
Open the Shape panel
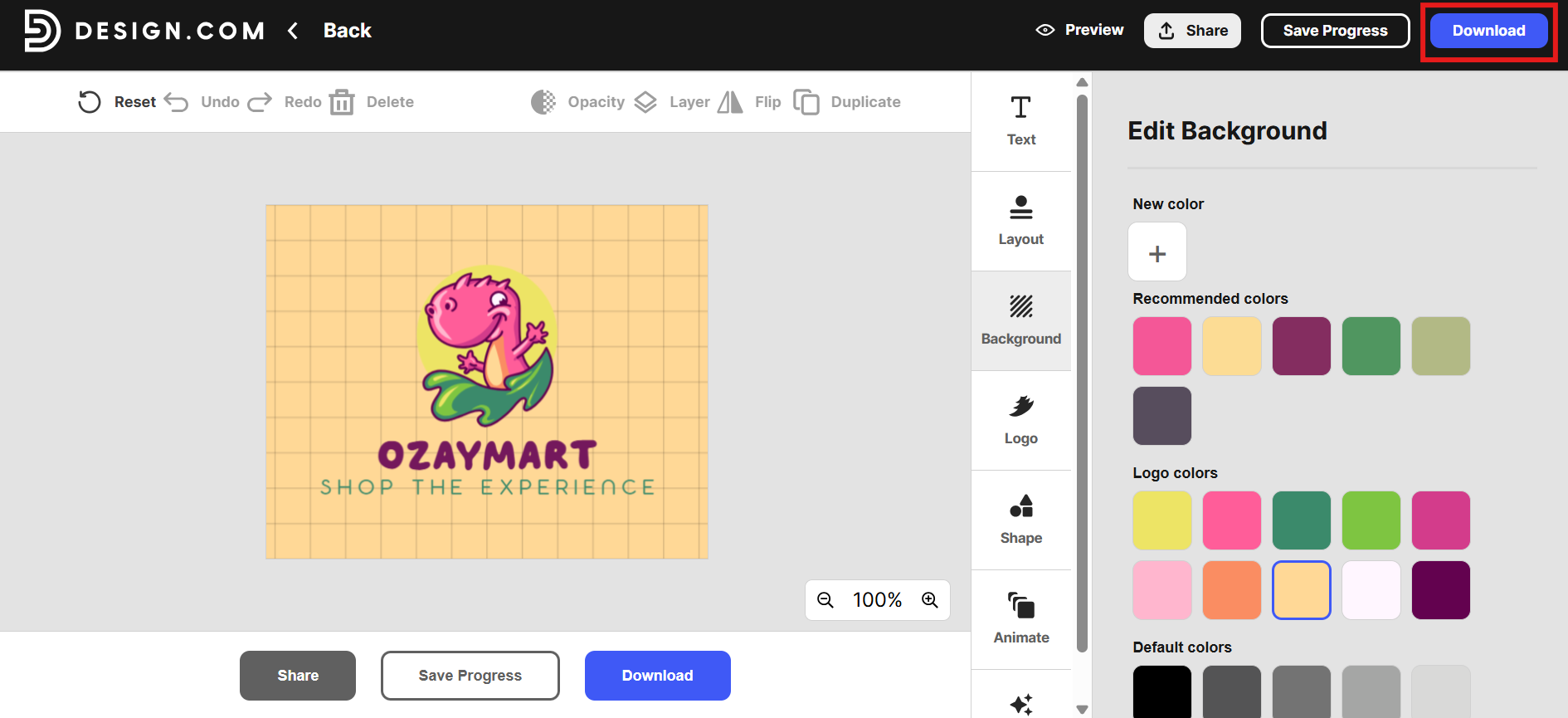[x=1021, y=520]
